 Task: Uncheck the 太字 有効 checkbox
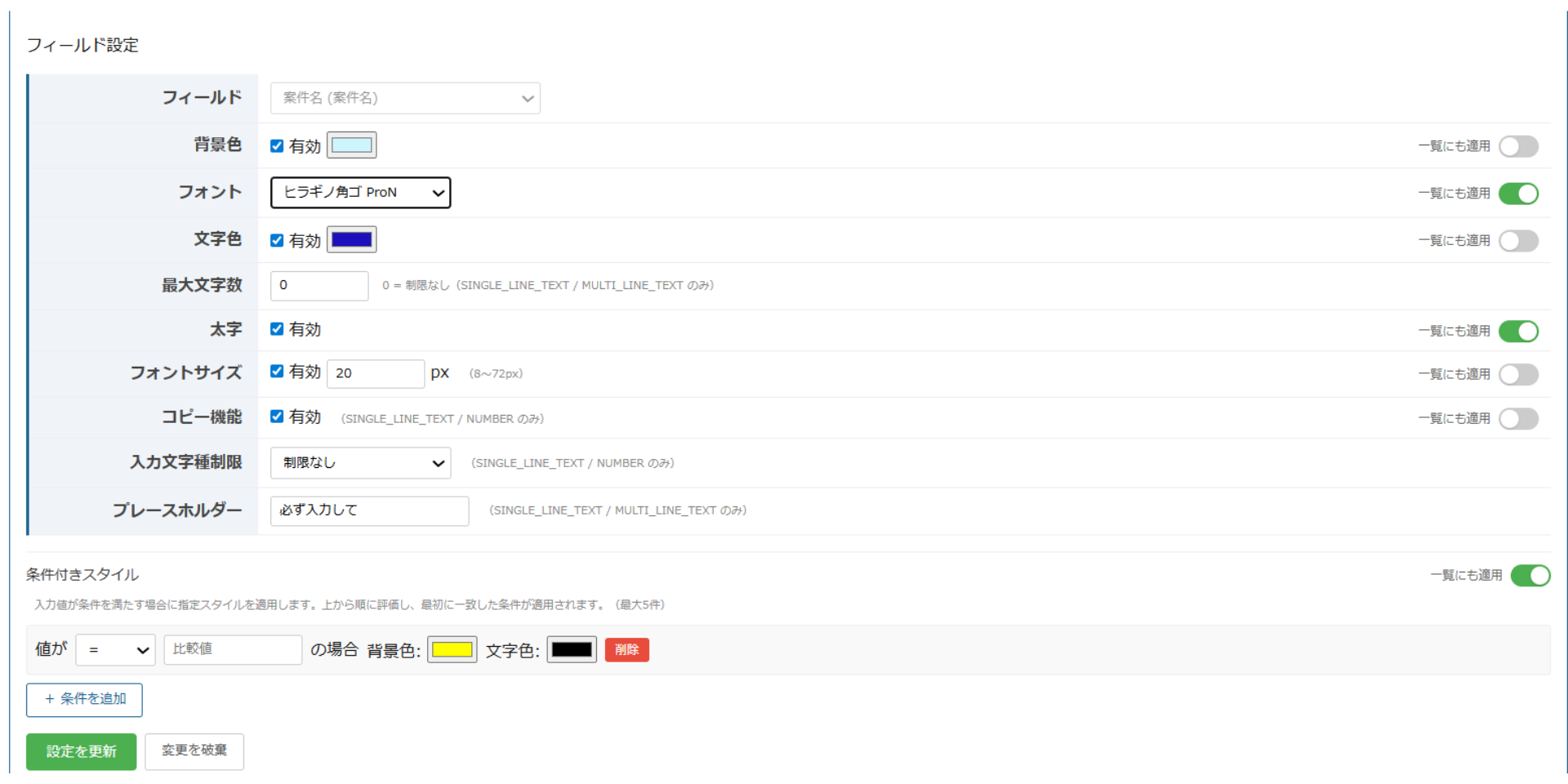pos(277,329)
